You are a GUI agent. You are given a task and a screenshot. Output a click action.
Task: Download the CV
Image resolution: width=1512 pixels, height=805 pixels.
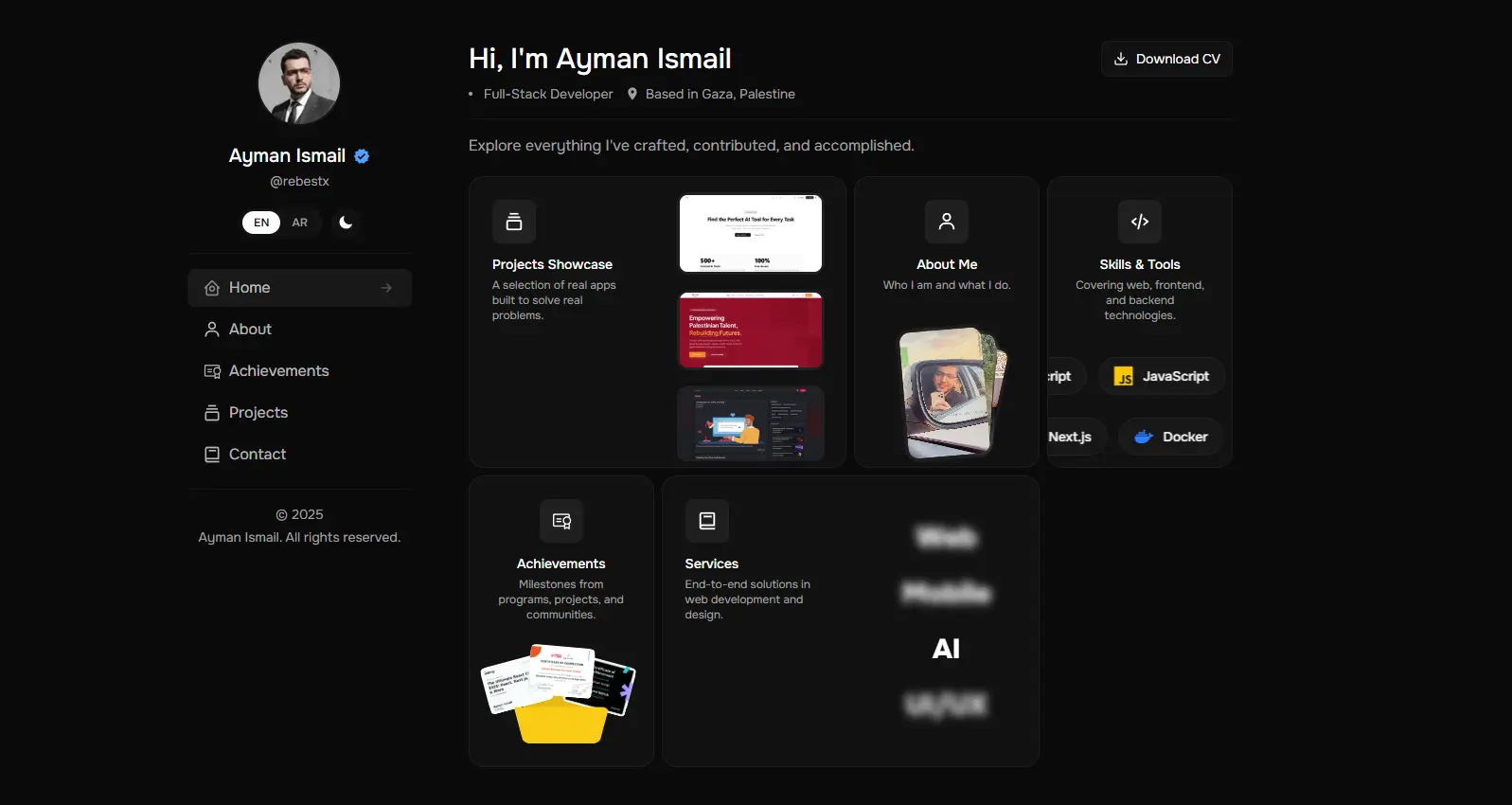(x=1166, y=59)
